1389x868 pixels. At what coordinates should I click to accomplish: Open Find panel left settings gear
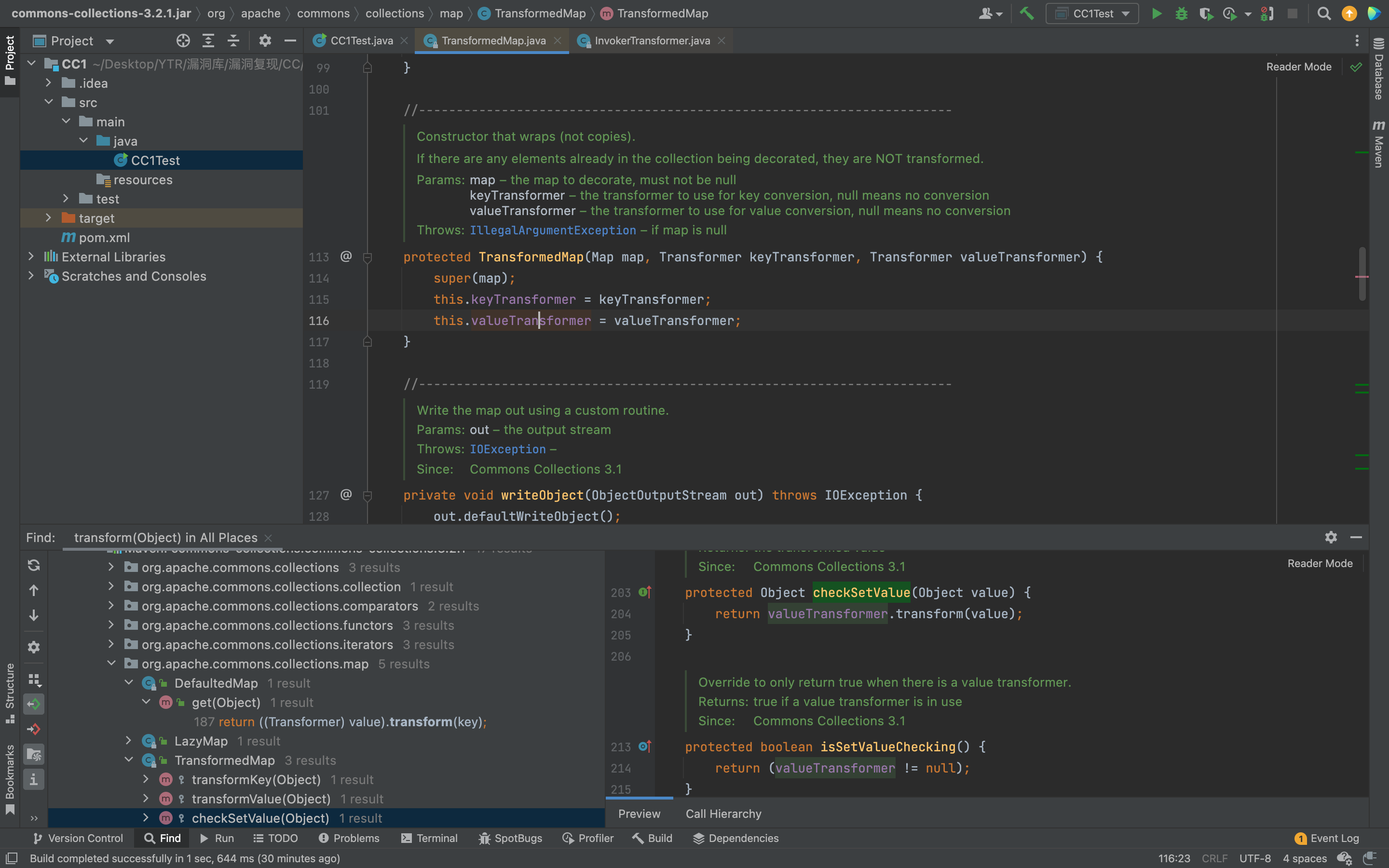[x=34, y=647]
